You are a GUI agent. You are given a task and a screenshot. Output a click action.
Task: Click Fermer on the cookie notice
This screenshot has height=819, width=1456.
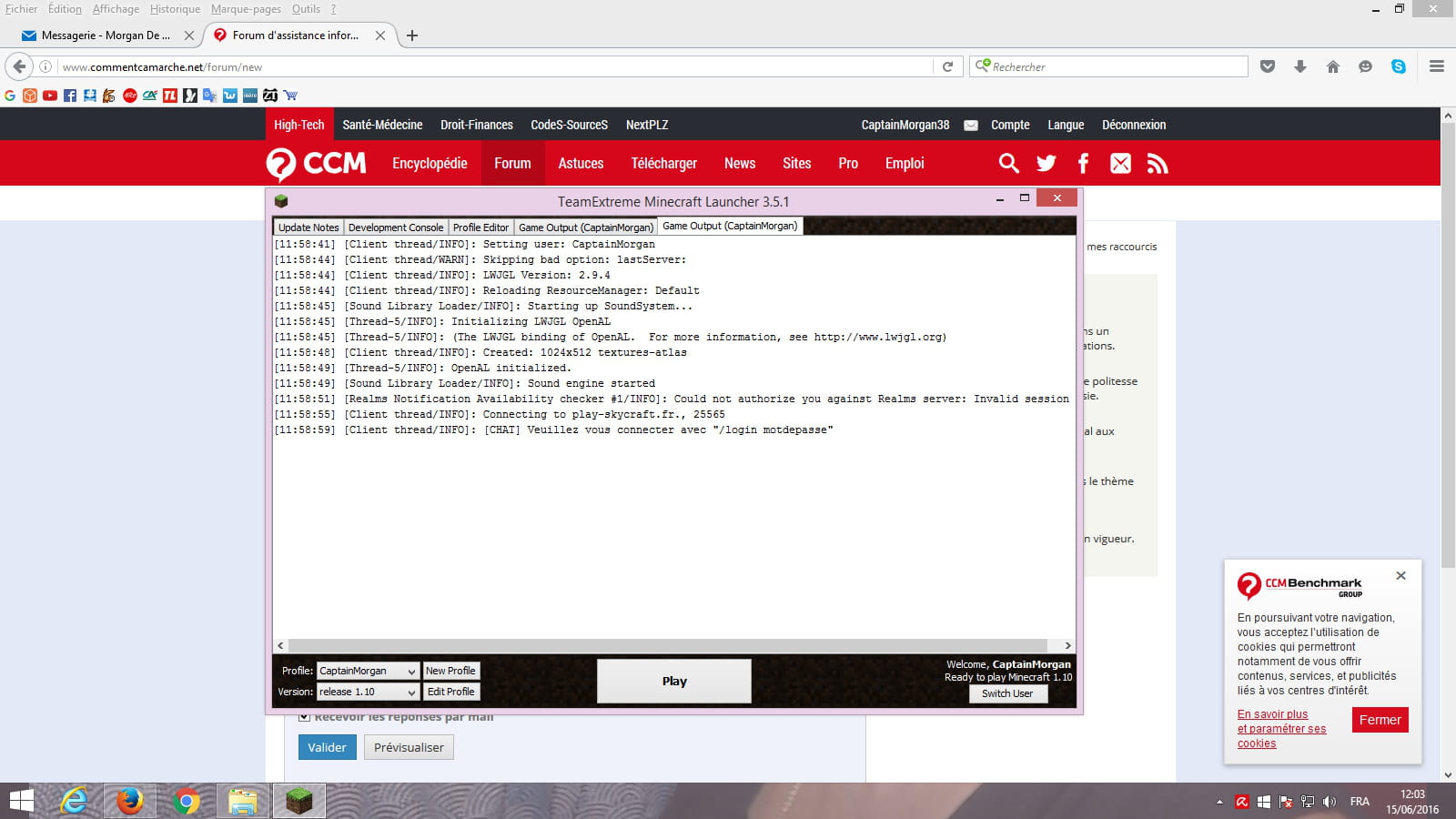1380,720
